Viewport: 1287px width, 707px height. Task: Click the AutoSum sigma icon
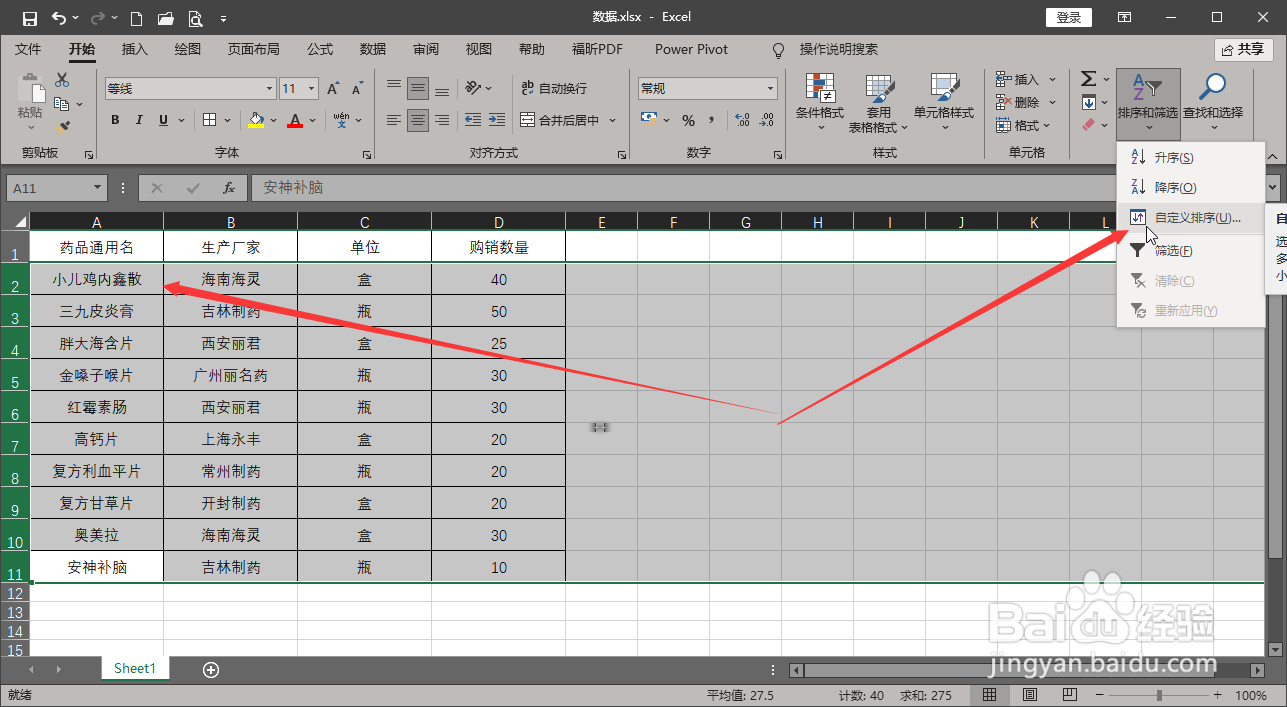1089,79
